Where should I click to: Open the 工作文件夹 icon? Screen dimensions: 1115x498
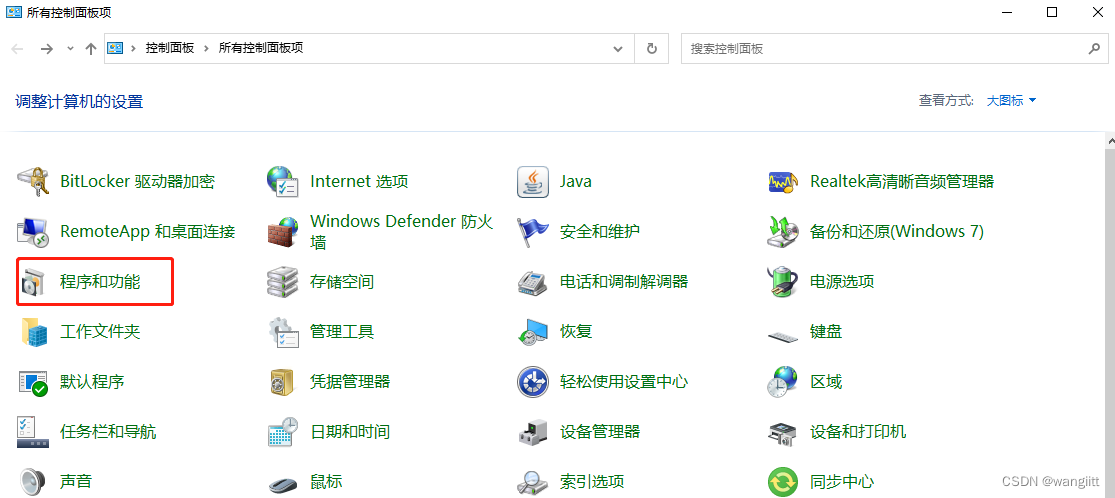coord(33,332)
